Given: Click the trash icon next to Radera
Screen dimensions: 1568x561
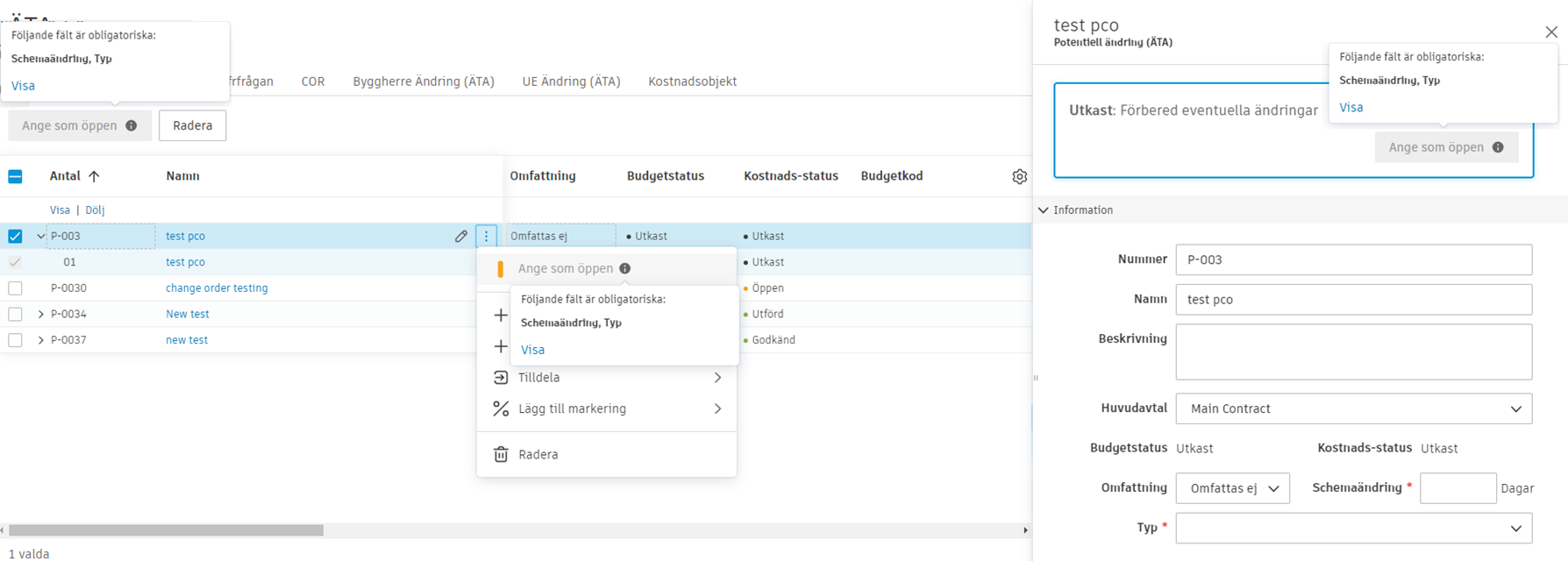Looking at the screenshot, I should tap(501, 454).
